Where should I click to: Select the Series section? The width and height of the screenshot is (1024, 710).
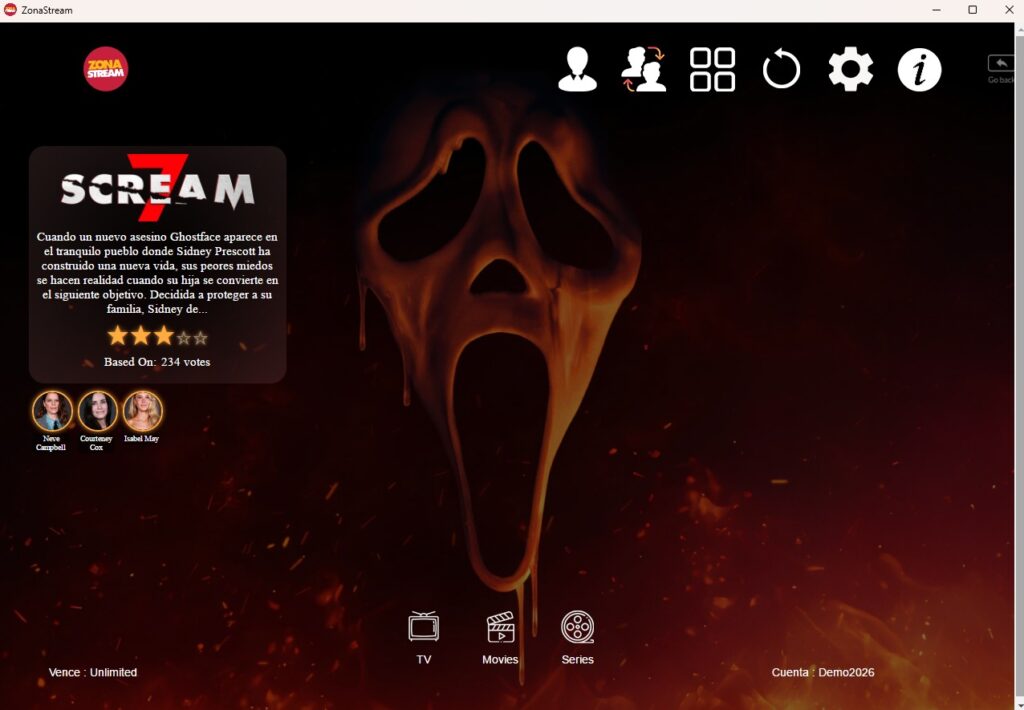click(577, 636)
